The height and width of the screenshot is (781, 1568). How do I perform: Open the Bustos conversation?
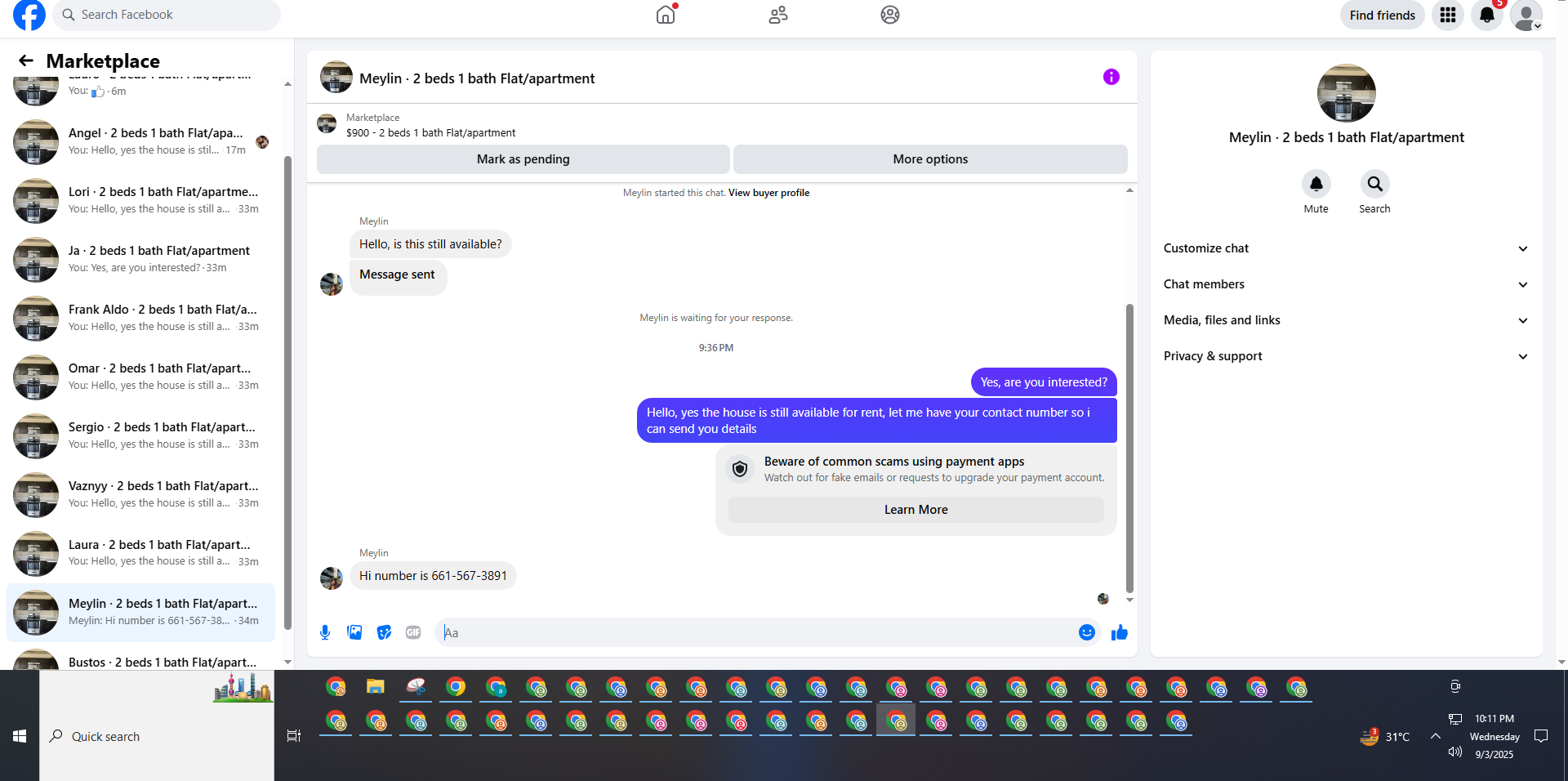140,658
